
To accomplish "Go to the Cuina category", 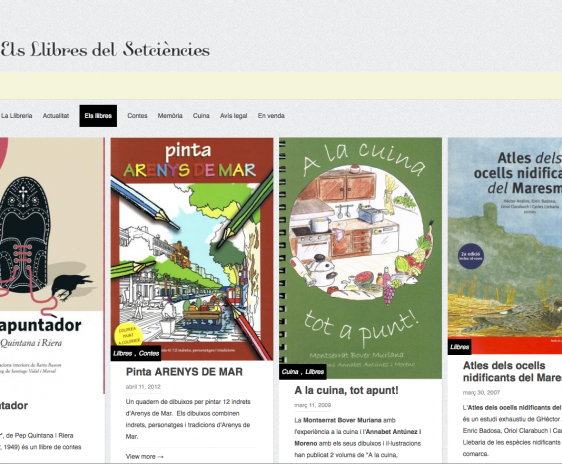I will click(x=201, y=116).
